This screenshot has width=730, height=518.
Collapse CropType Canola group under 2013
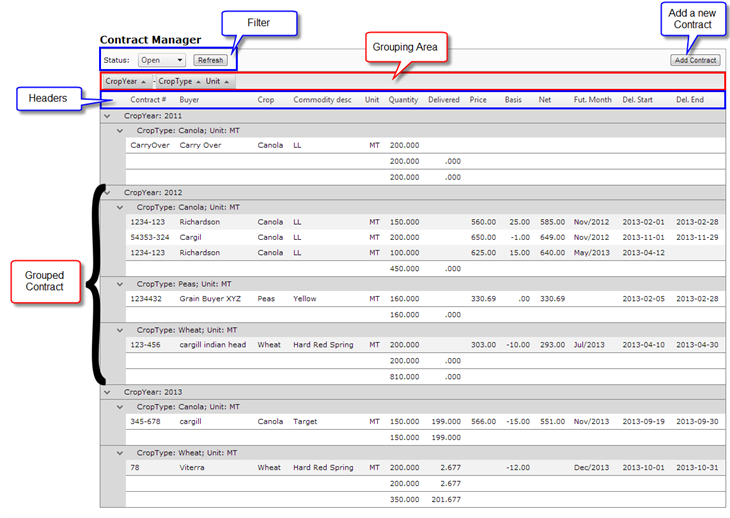click(x=121, y=407)
